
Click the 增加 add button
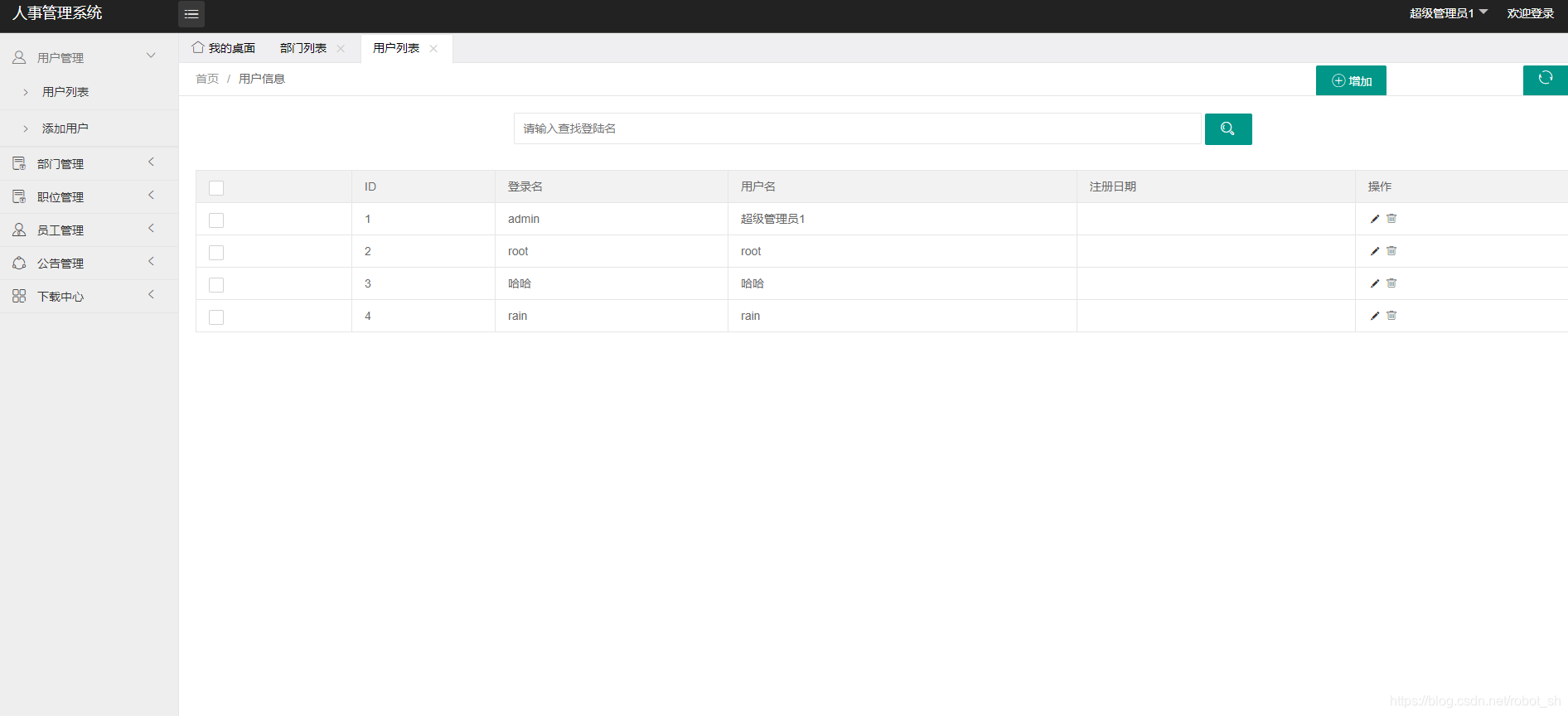coord(1351,80)
